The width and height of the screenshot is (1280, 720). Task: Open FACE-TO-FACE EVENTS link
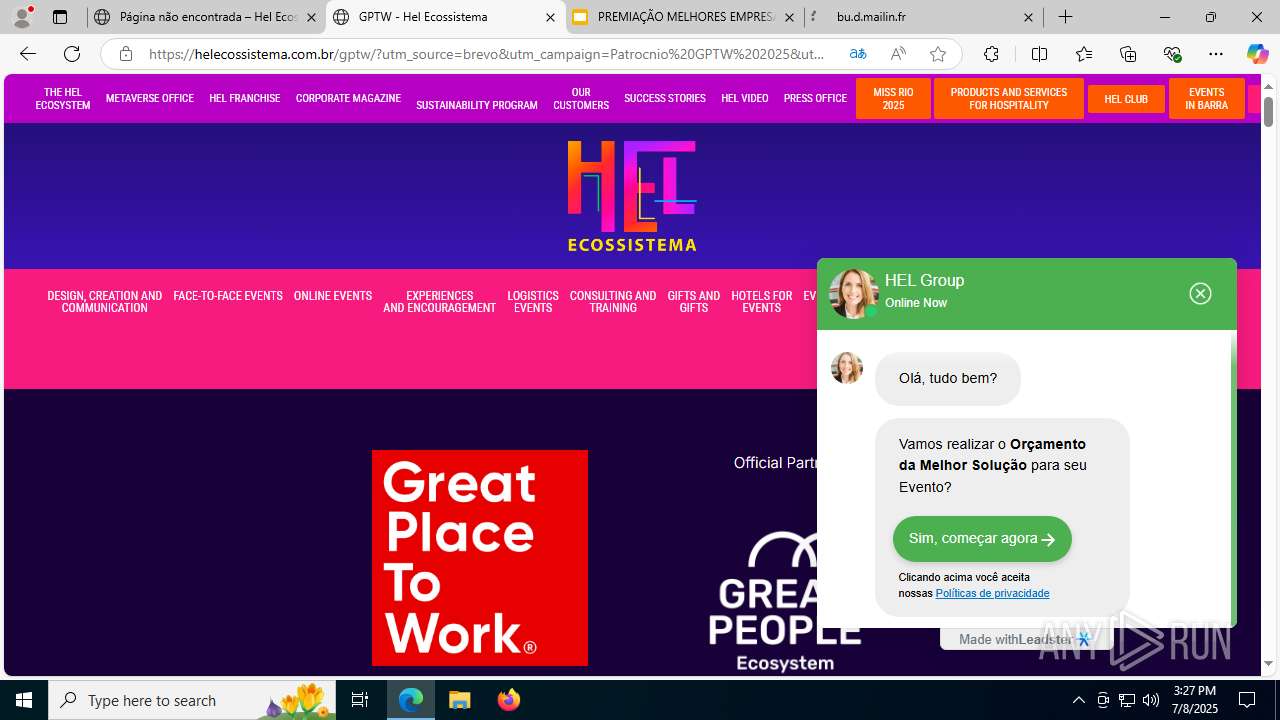[x=228, y=296]
